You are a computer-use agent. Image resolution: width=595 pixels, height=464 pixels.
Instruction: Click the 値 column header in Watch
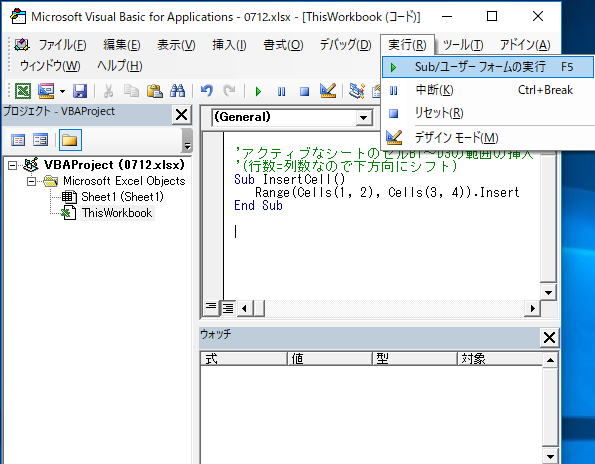330,359
